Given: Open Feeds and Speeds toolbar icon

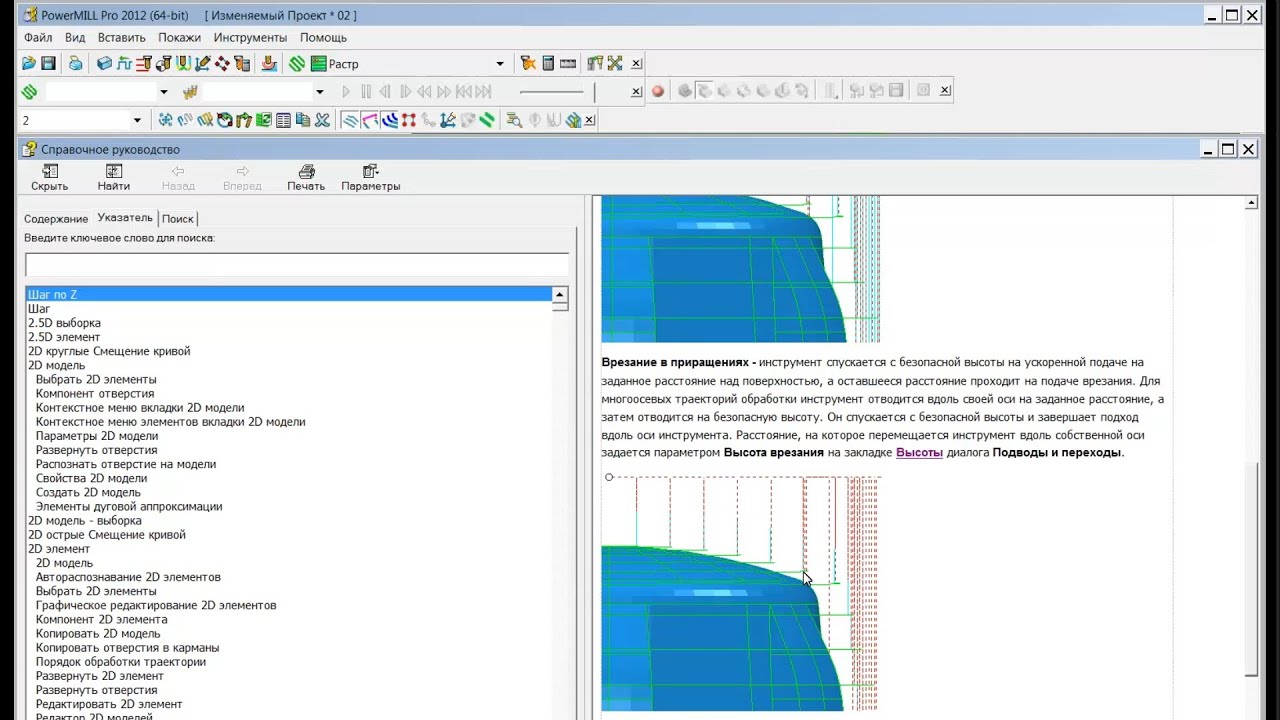Looking at the screenshot, I should [123, 63].
